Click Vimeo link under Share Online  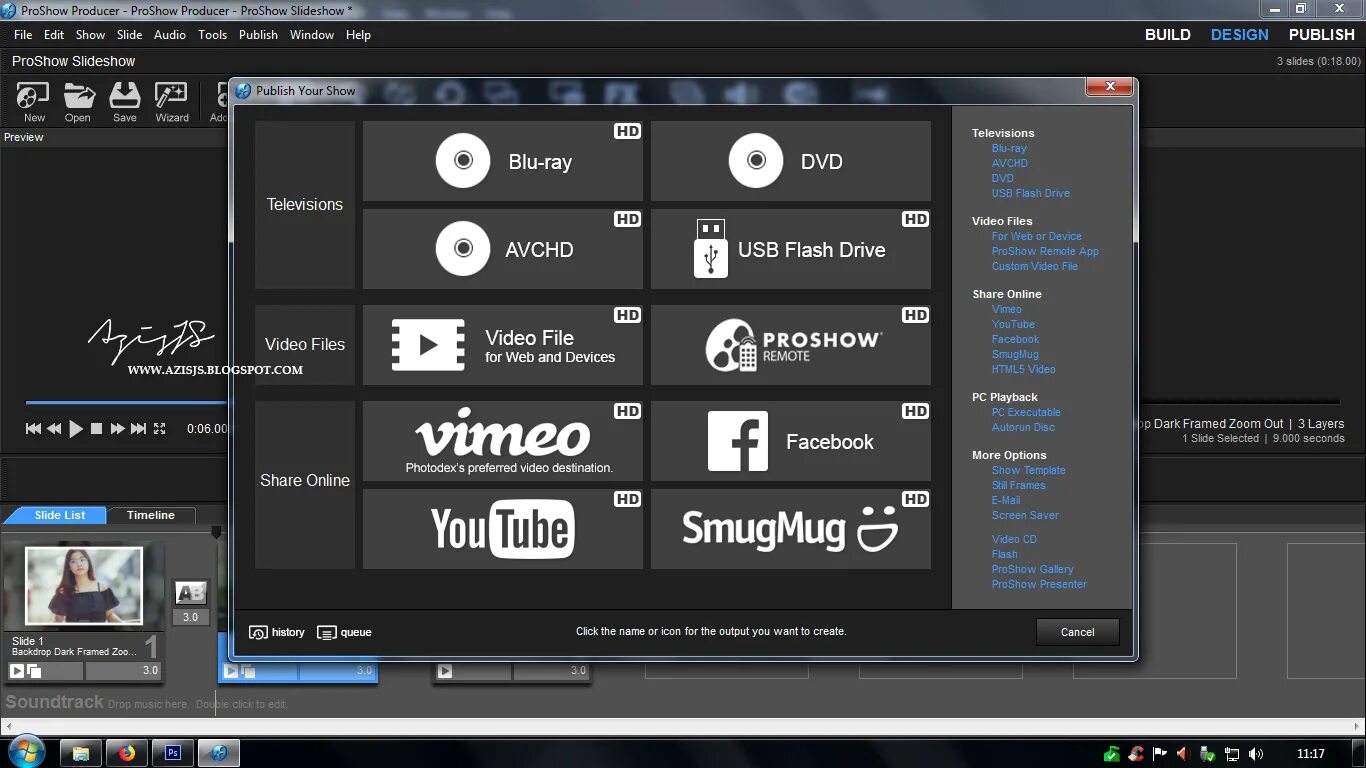pyautogui.click(x=1006, y=309)
